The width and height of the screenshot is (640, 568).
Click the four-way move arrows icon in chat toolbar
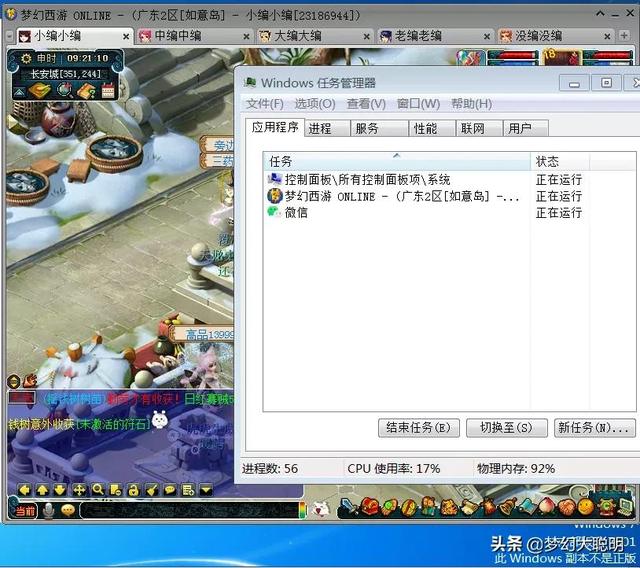pyautogui.click(x=79, y=489)
